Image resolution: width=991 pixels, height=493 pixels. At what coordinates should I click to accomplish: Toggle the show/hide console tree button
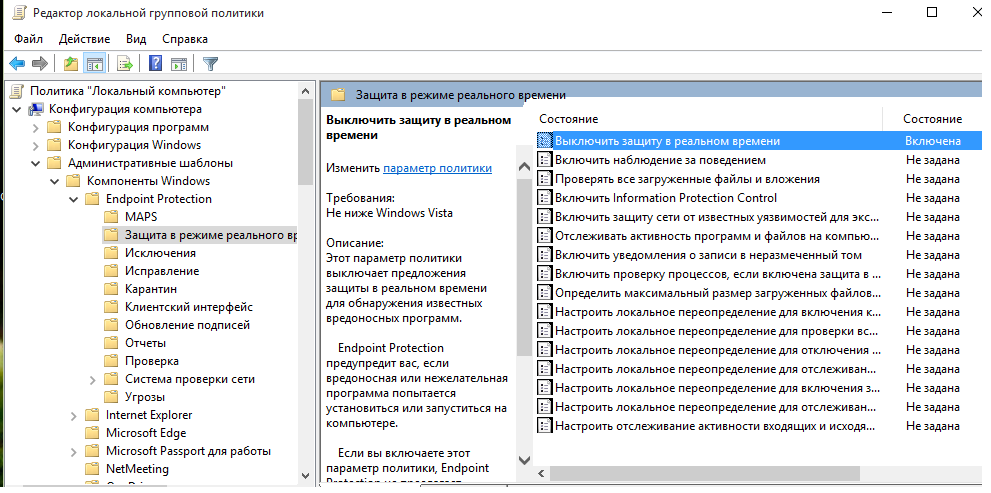[95, 64]
